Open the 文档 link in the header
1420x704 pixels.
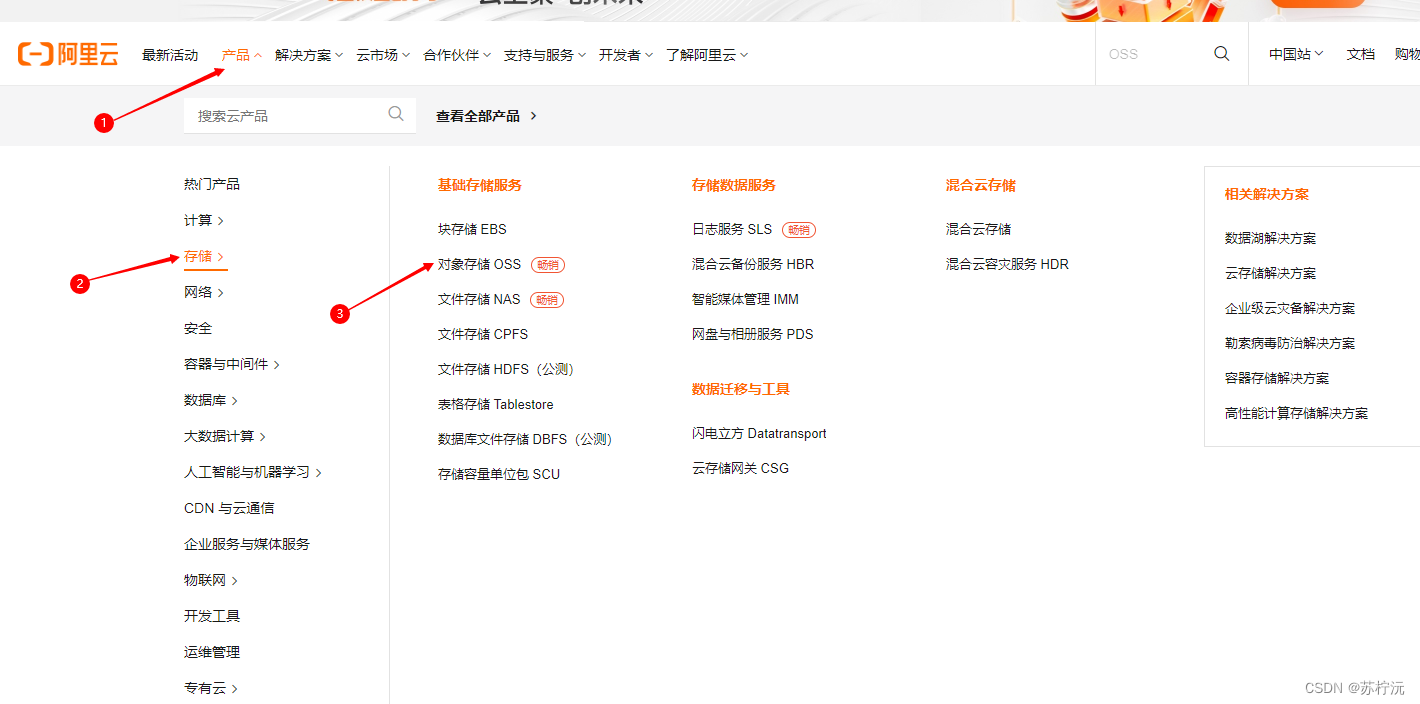[x=1361, y=54]
